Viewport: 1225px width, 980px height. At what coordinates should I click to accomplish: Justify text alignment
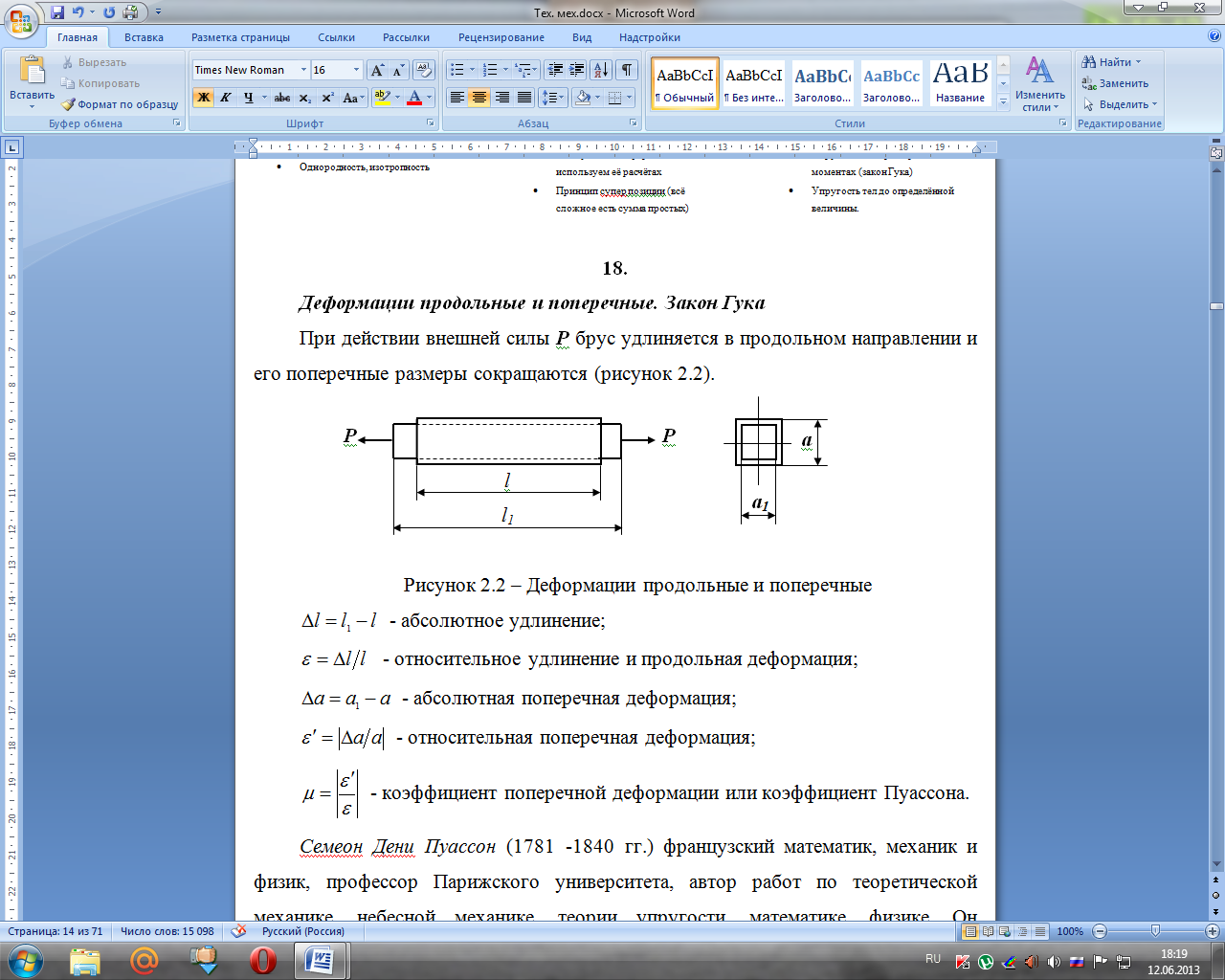click(524, 98)
